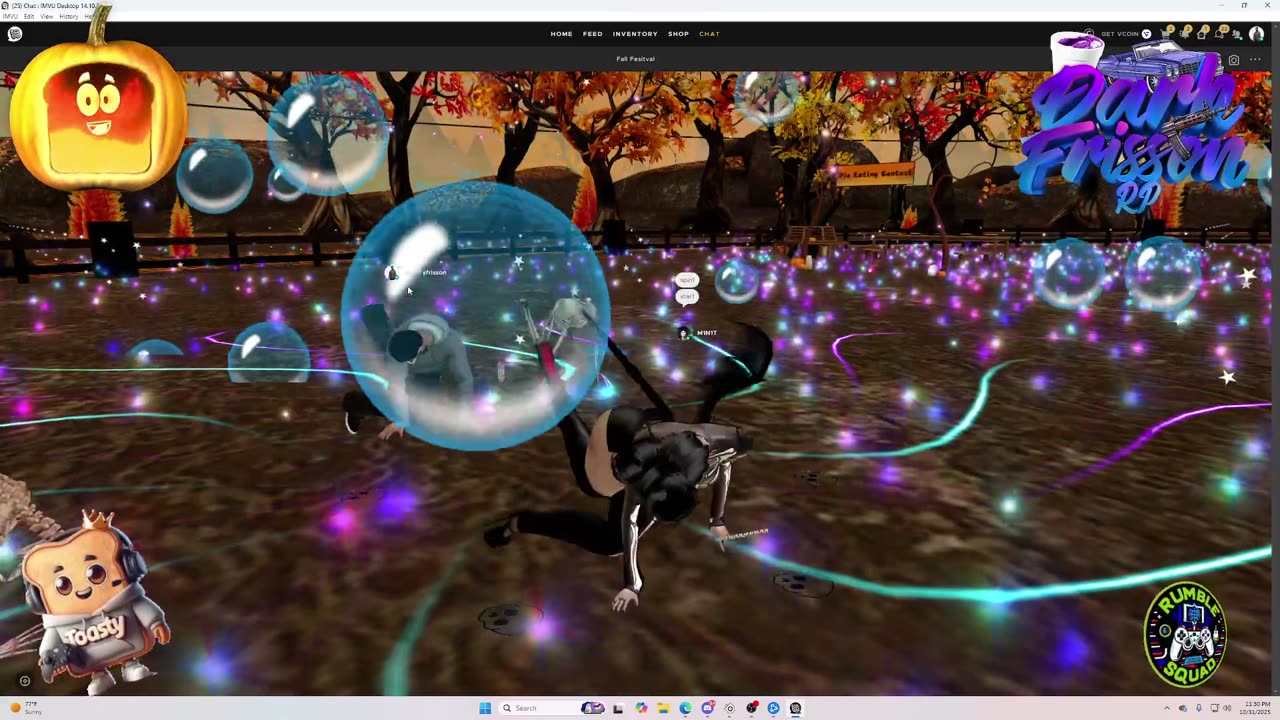
Task: Click the lower speech bubble pill
Action: [687, 296]
